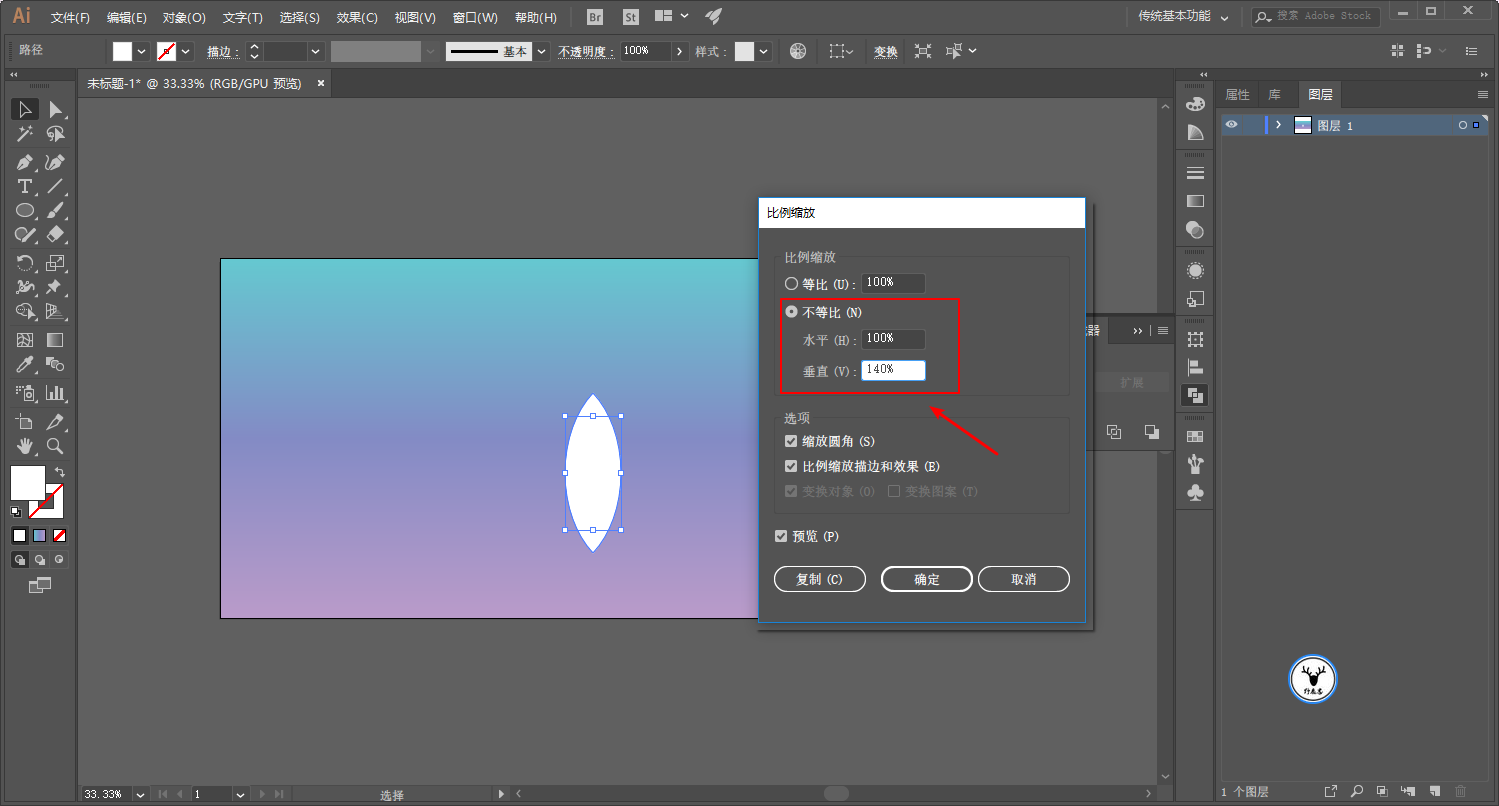
Task: Open the Pathfinder panel icon in dock
Action: point(1195,395)
